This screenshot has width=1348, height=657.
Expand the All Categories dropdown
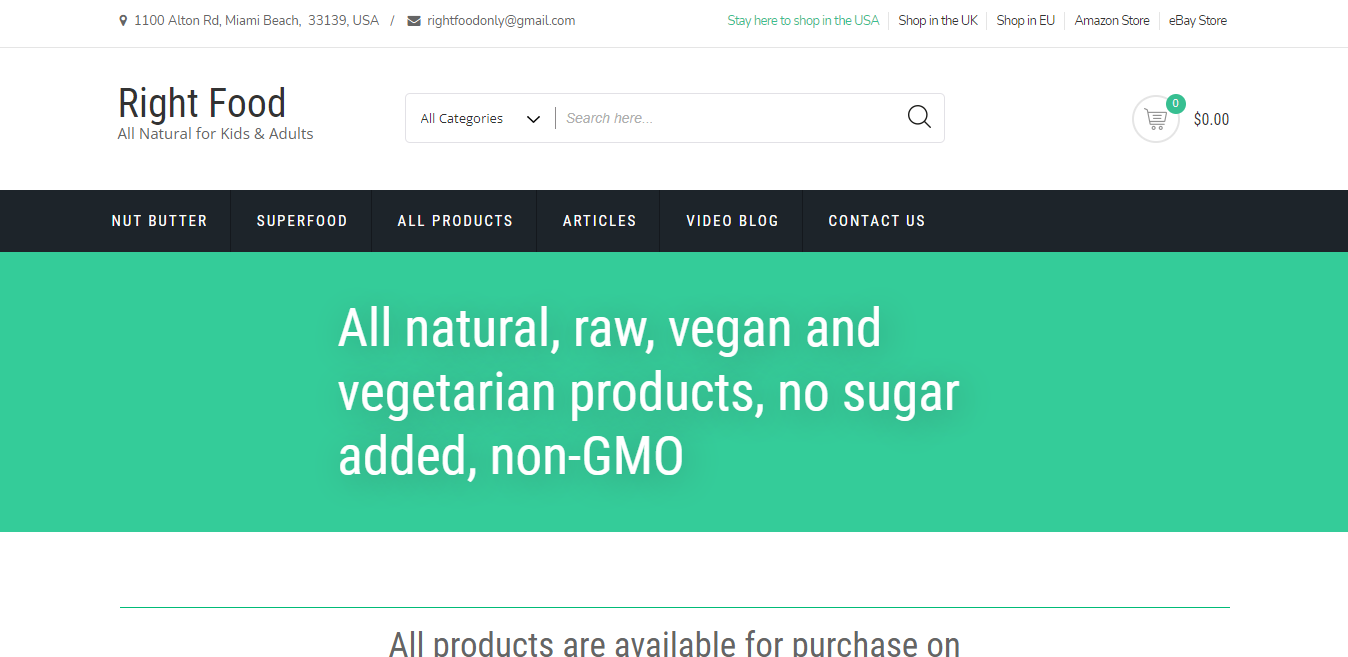480,118
